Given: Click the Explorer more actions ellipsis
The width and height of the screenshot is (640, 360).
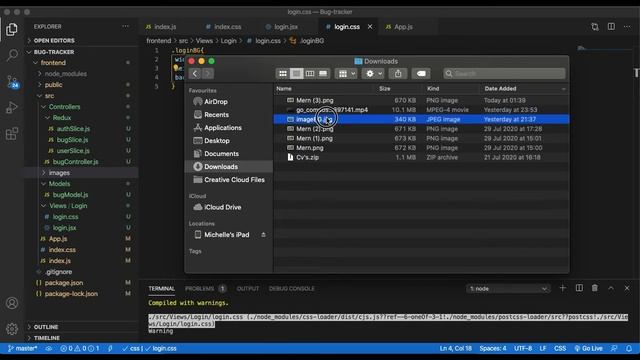Looking at the screenshot, I should coord(125,27).
